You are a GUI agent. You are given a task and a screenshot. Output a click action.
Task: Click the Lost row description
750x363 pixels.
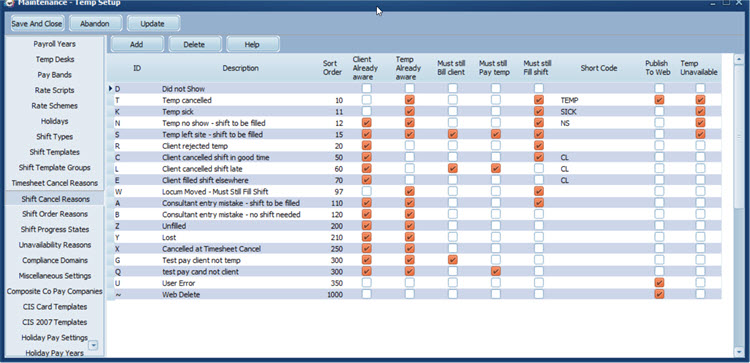(169, 237)
